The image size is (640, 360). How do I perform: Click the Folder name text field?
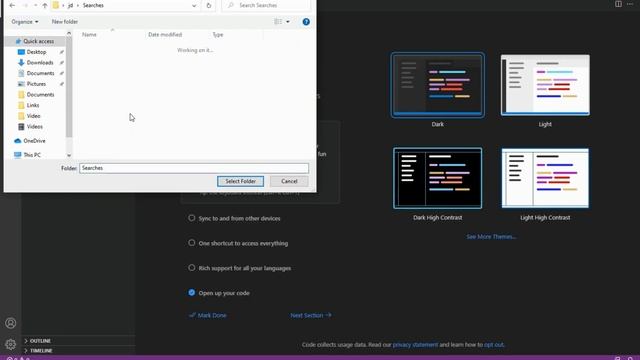point(194,168)
